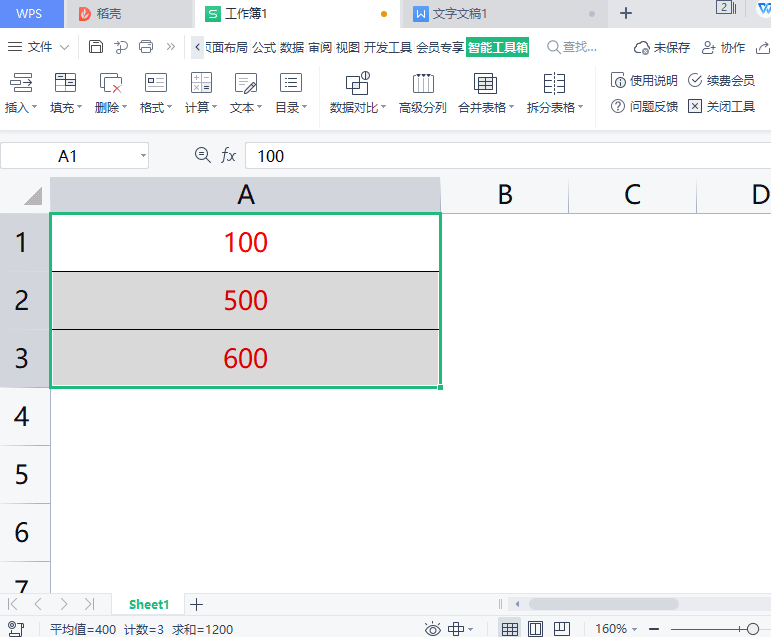Toggle eye protection mode in status bar
Screen dimensions: 771x637
pos(433,629)
